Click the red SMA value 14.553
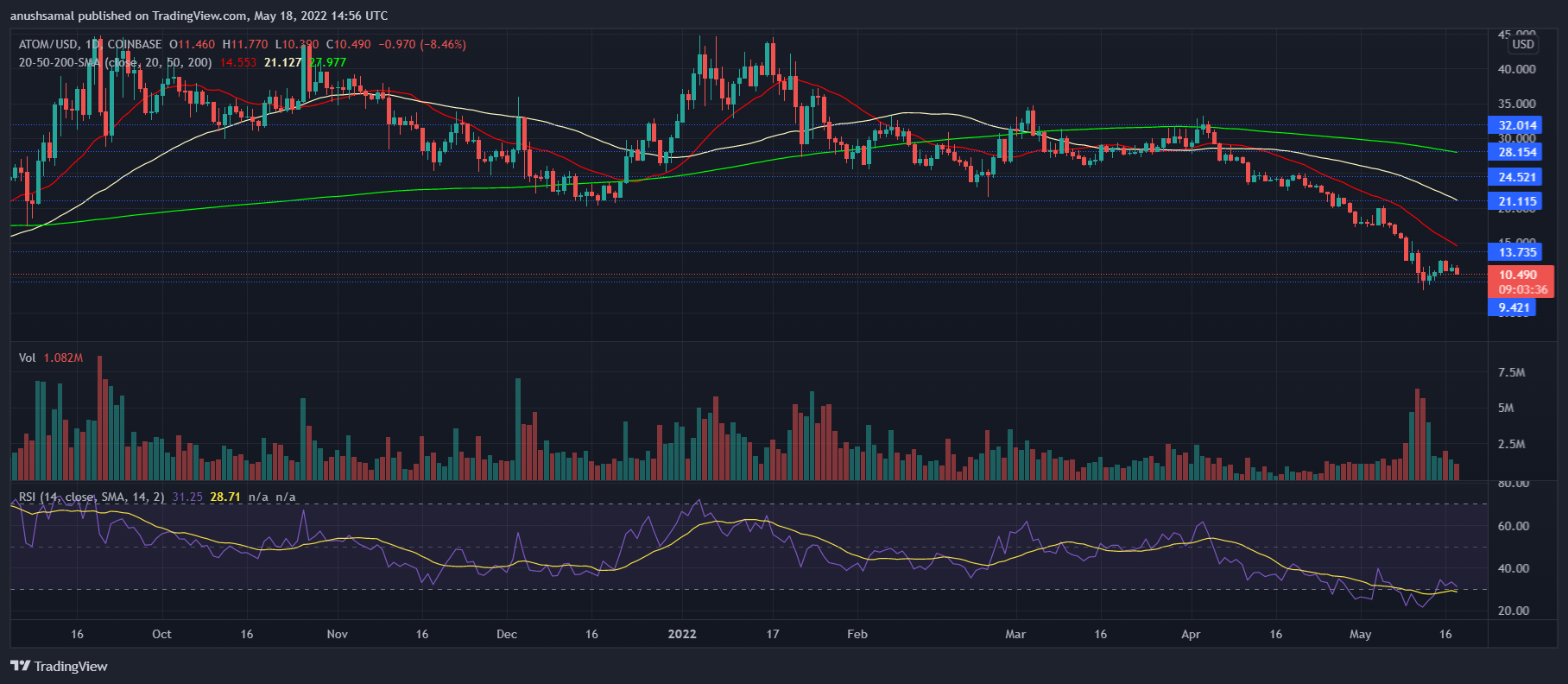 click(x=238, y=62)
